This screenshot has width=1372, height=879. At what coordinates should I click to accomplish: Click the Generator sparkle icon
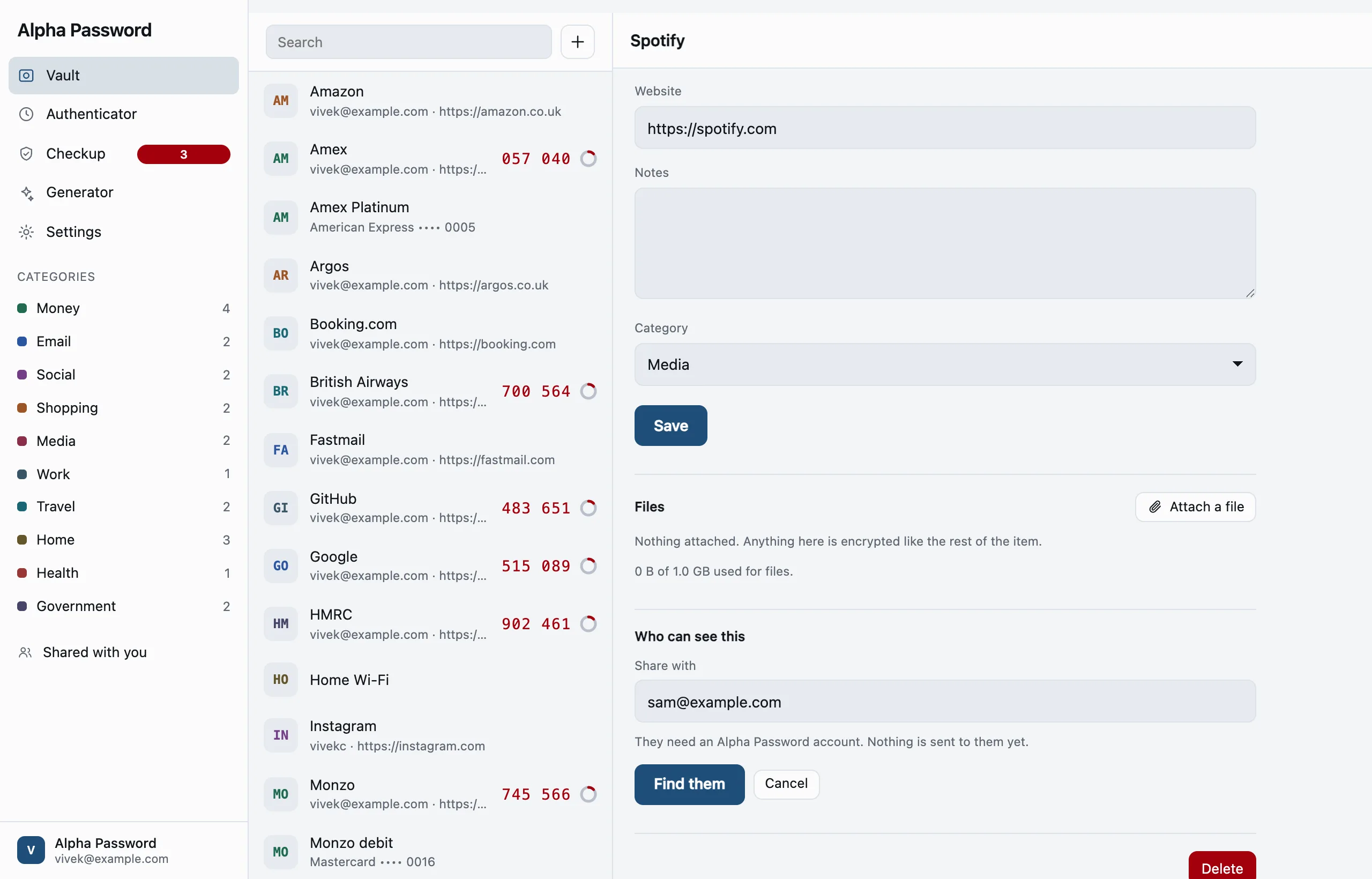tap(26, 193)
